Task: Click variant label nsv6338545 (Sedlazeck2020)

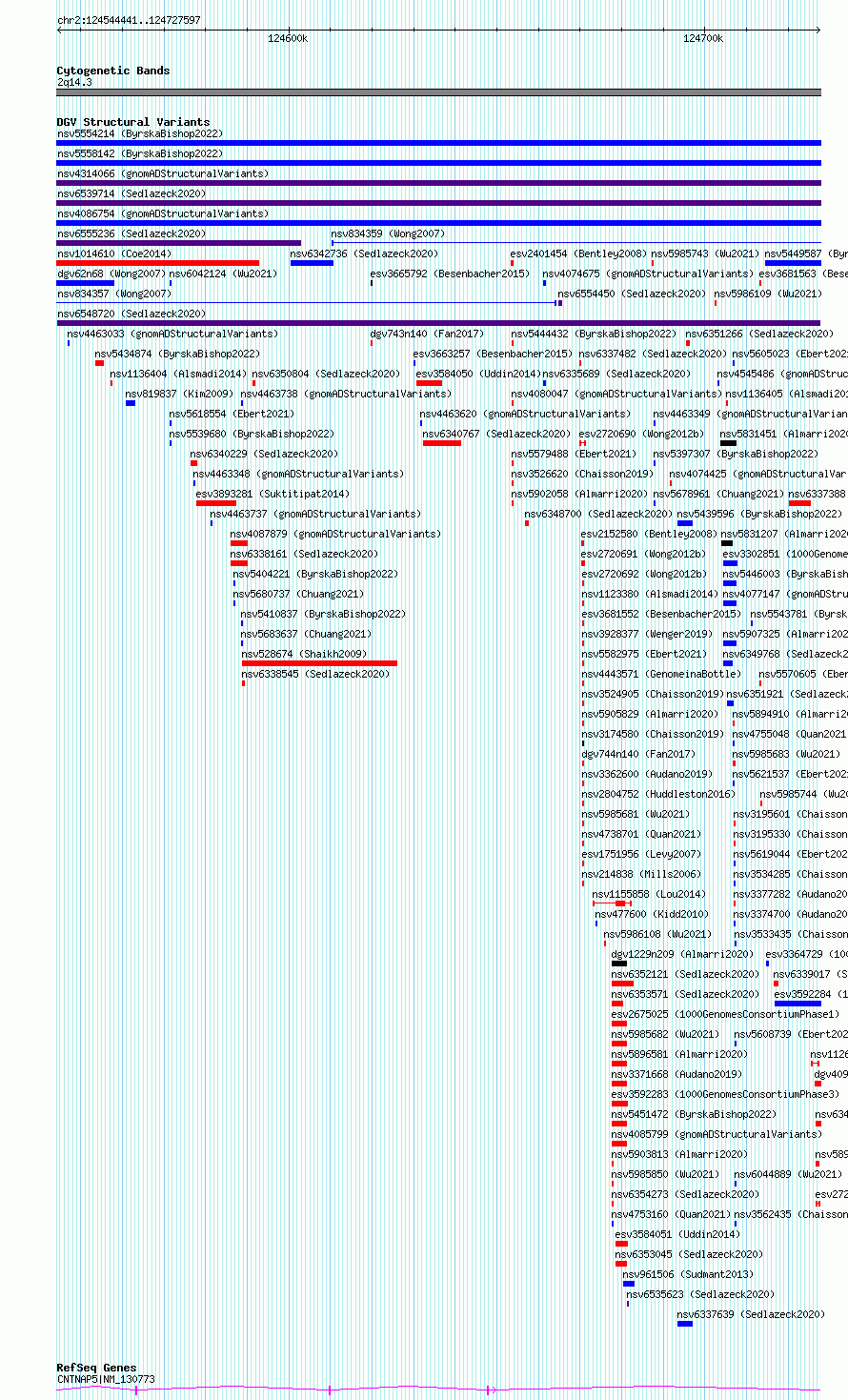Action: [x=315, y=675]
